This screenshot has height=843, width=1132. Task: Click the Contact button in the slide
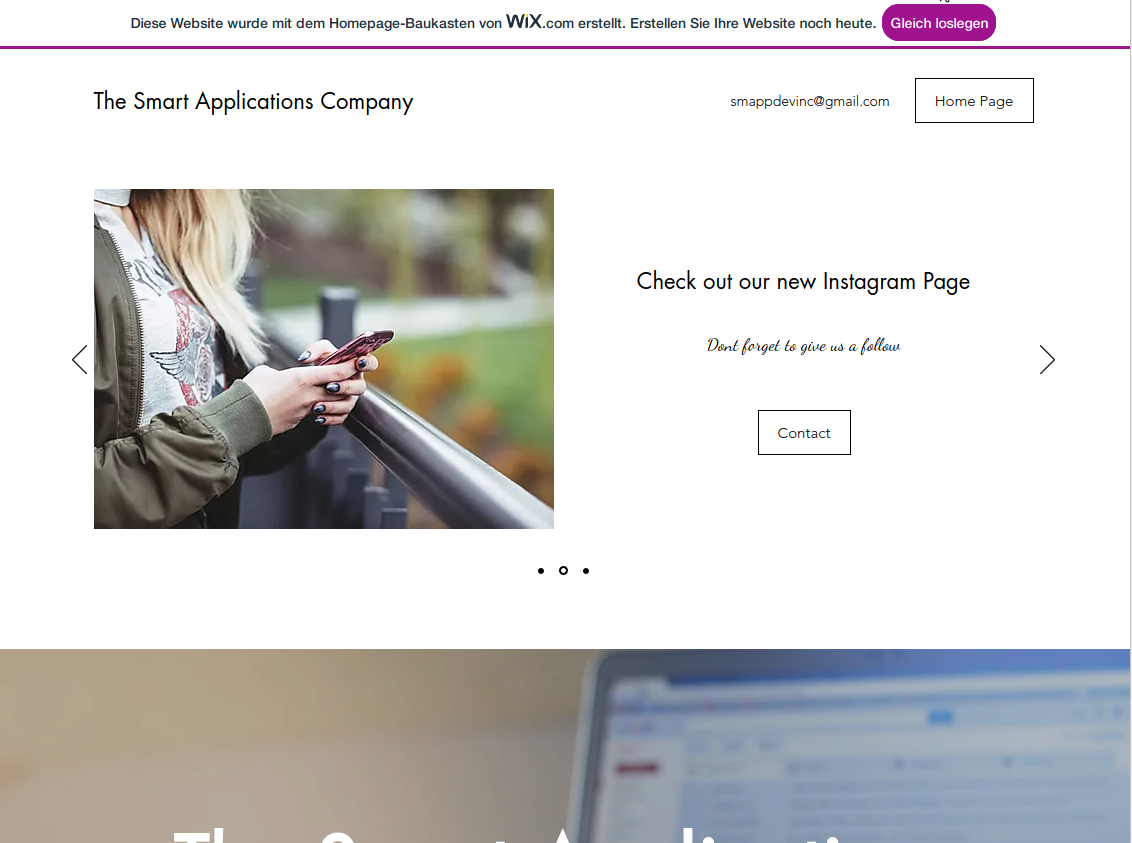click(804, 432)
